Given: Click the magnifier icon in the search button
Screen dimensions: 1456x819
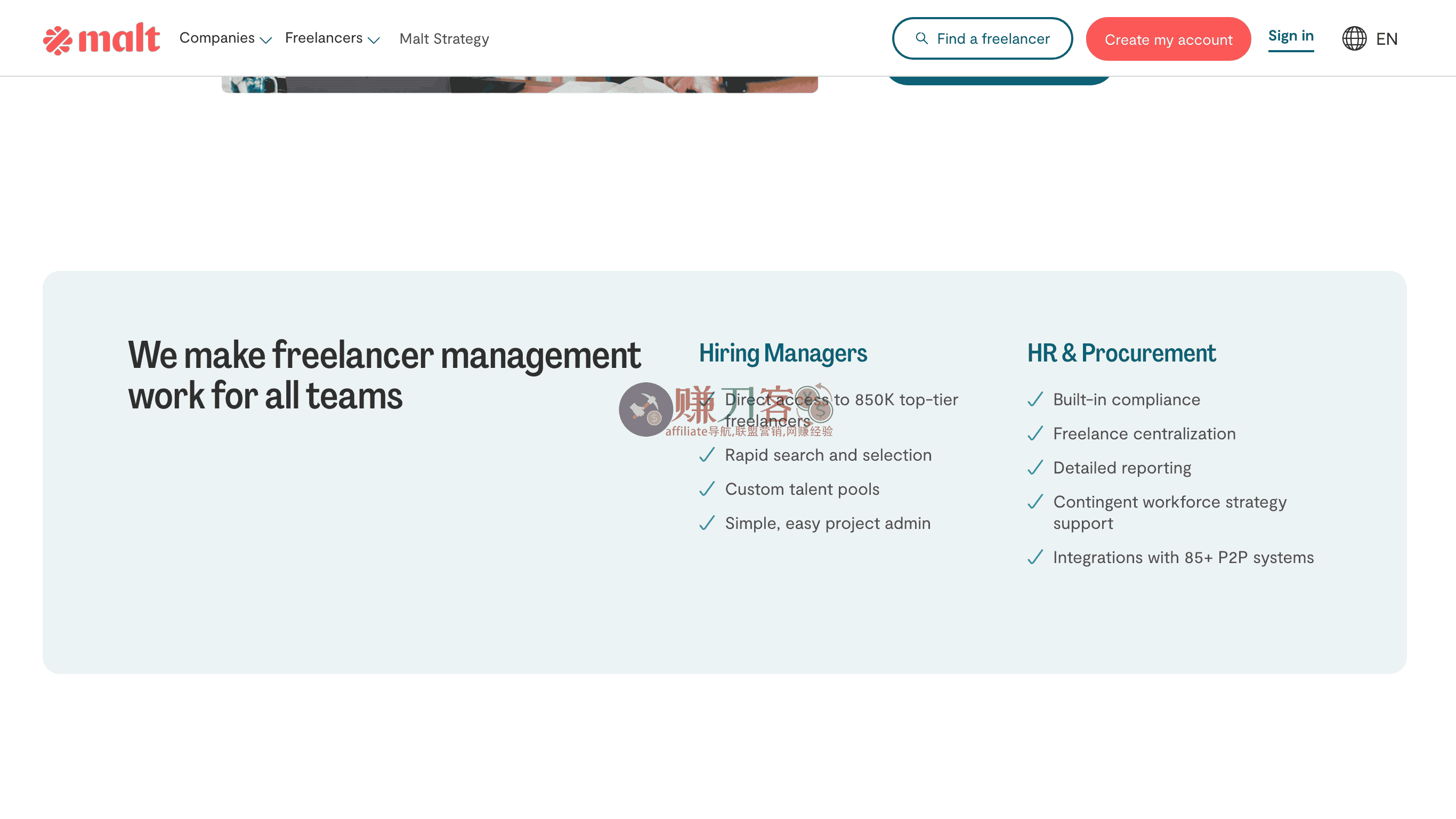Looking at the screenshot, I should [921, 38].
